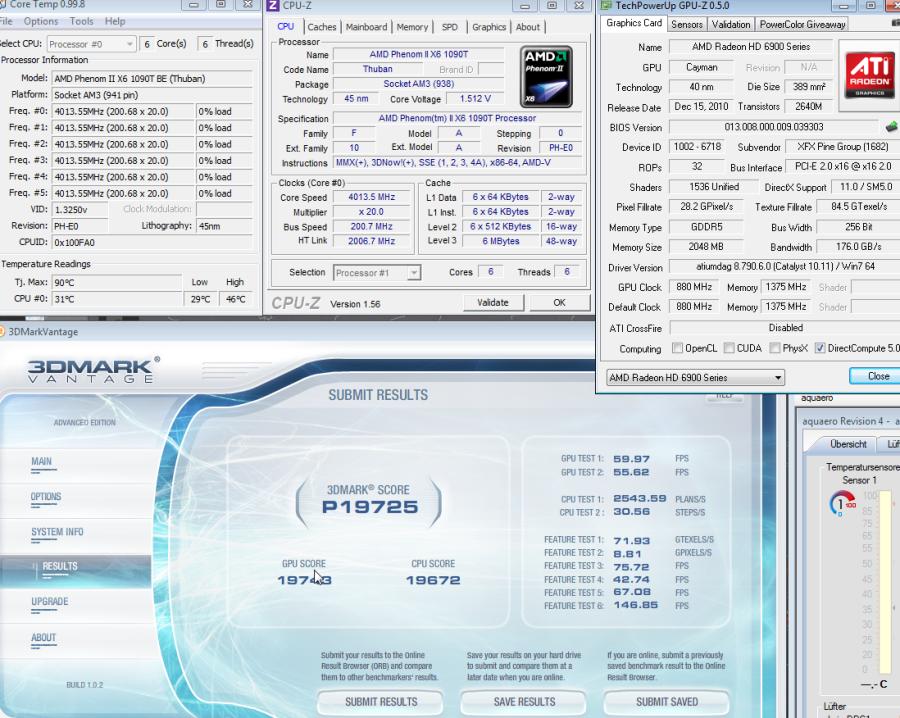Screen dimensions: 900x718
Task: Open the ABOUT section in 3DMark sidebar
Action: pyautogui.click(x=44, y=638)
